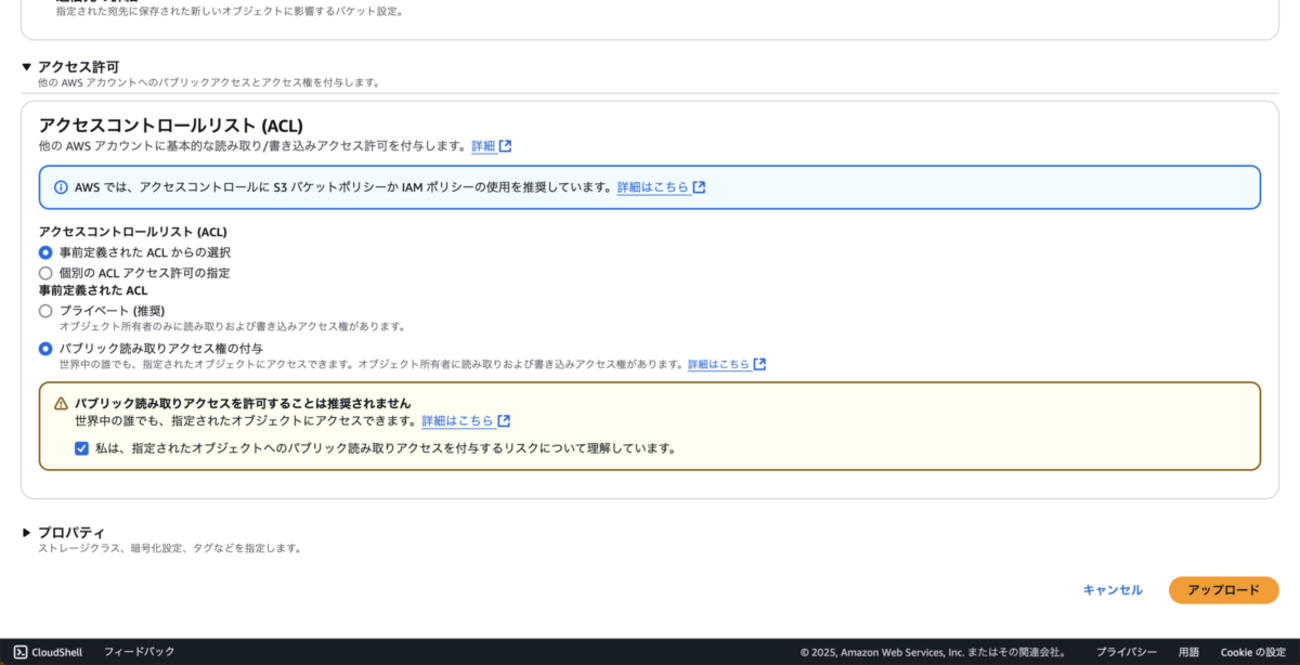Open 詳細 link under ACL heading
The width and height of the screenshot is (1300, 665).
pyautogui.click(x=483, y=146)
